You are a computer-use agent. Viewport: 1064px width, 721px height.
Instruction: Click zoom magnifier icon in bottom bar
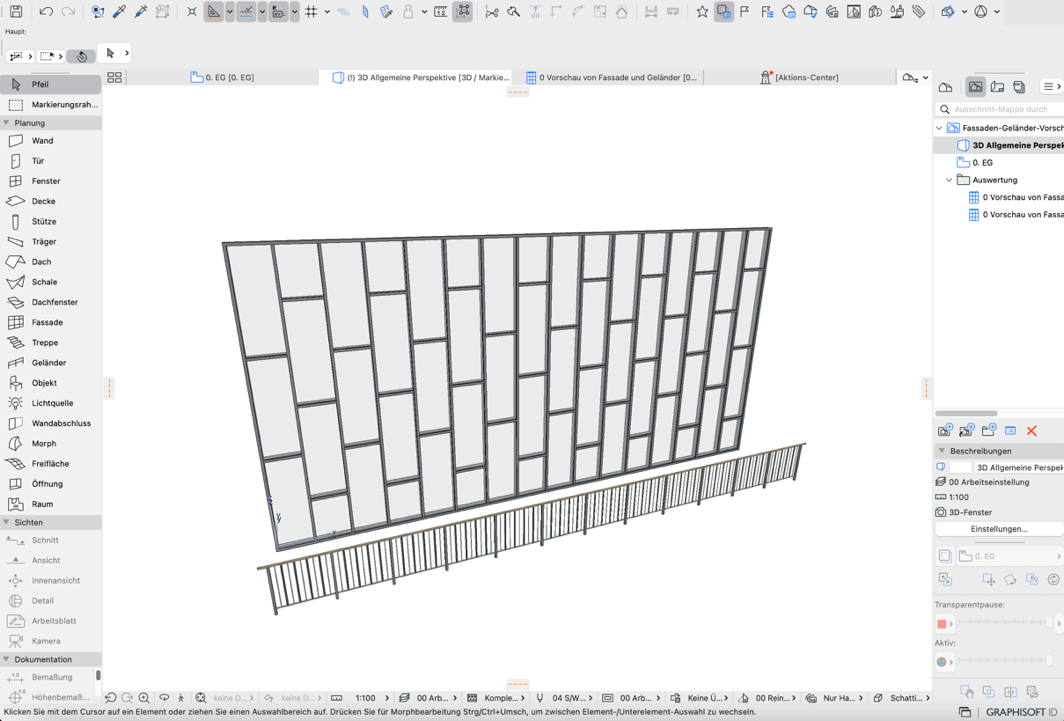pyautogui.click(x=144, y=697)
